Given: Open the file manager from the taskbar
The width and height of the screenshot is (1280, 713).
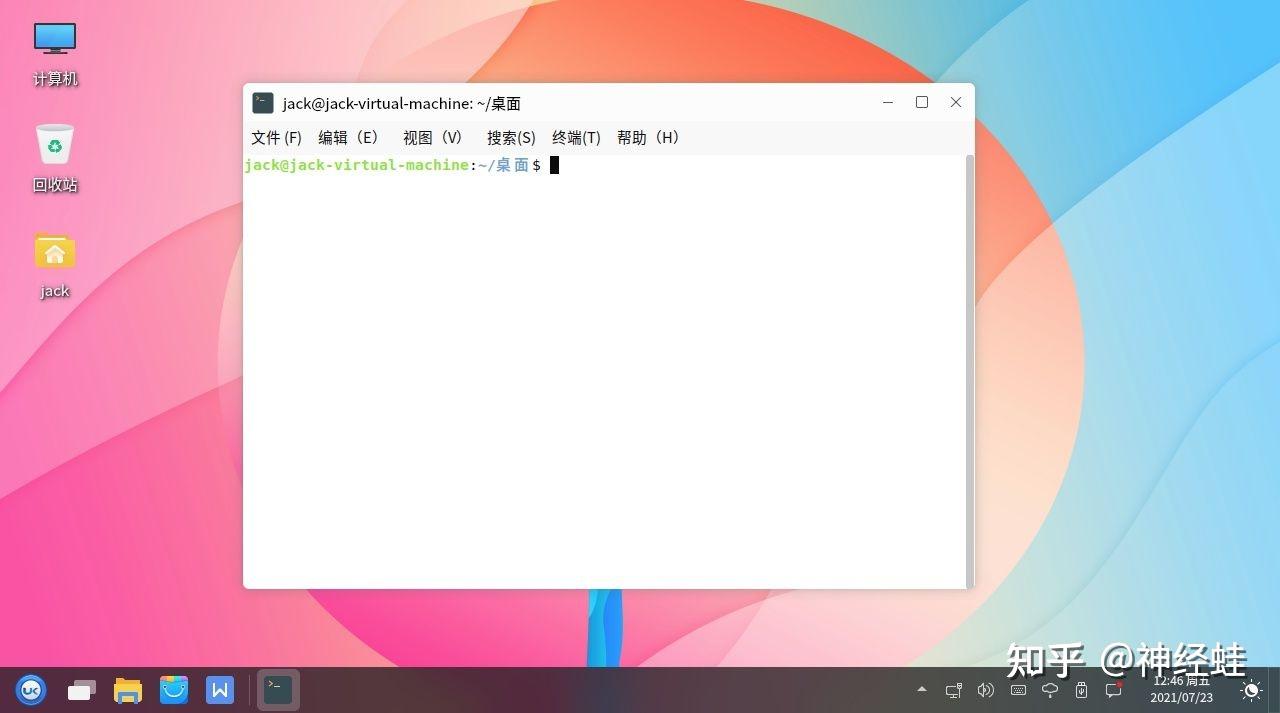Looking at the screenshot, I should coord(127,690).
